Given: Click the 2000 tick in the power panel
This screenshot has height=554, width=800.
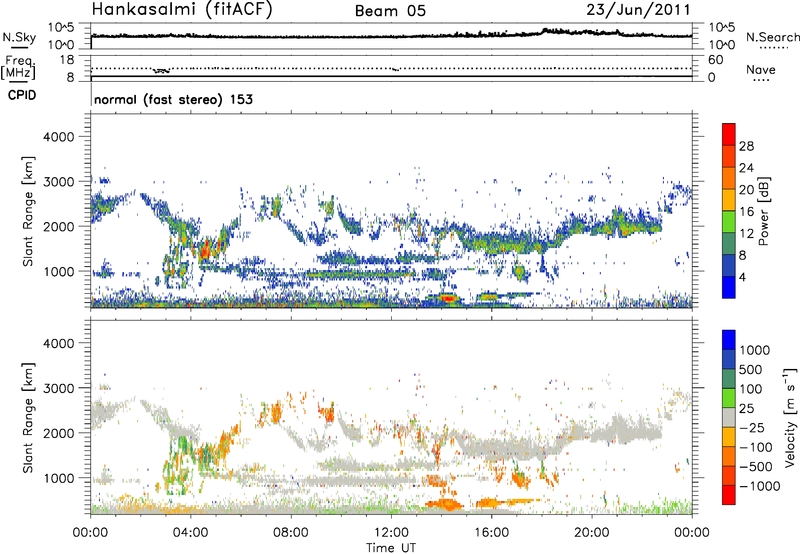Looking at the screenshot, I should point(59,226).
